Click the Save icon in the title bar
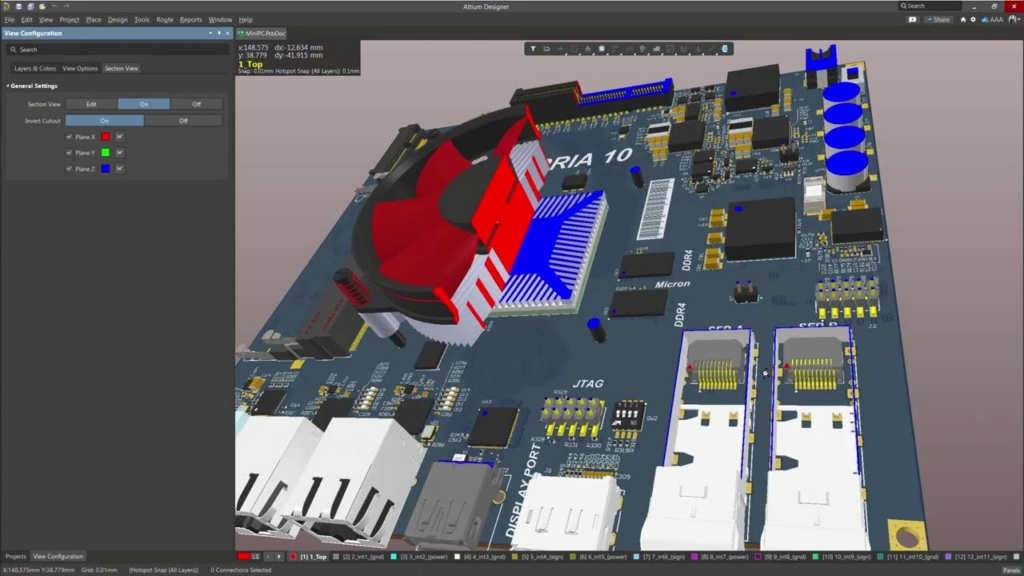Viewport: 1024px width, 576px height. (x=18, y=6)
